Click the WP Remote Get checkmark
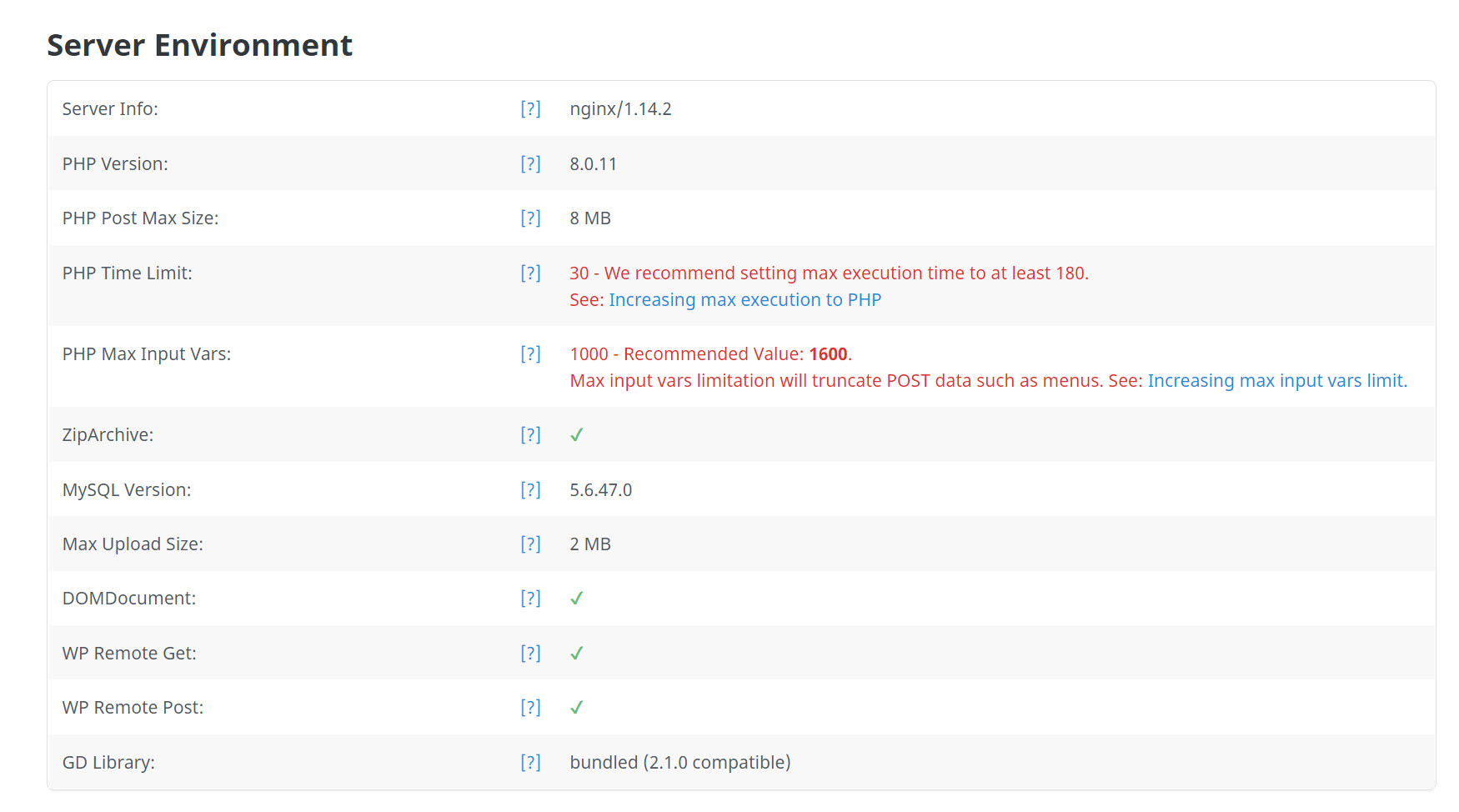This screenshot has width=1459, height=812. tap(576, 654)
